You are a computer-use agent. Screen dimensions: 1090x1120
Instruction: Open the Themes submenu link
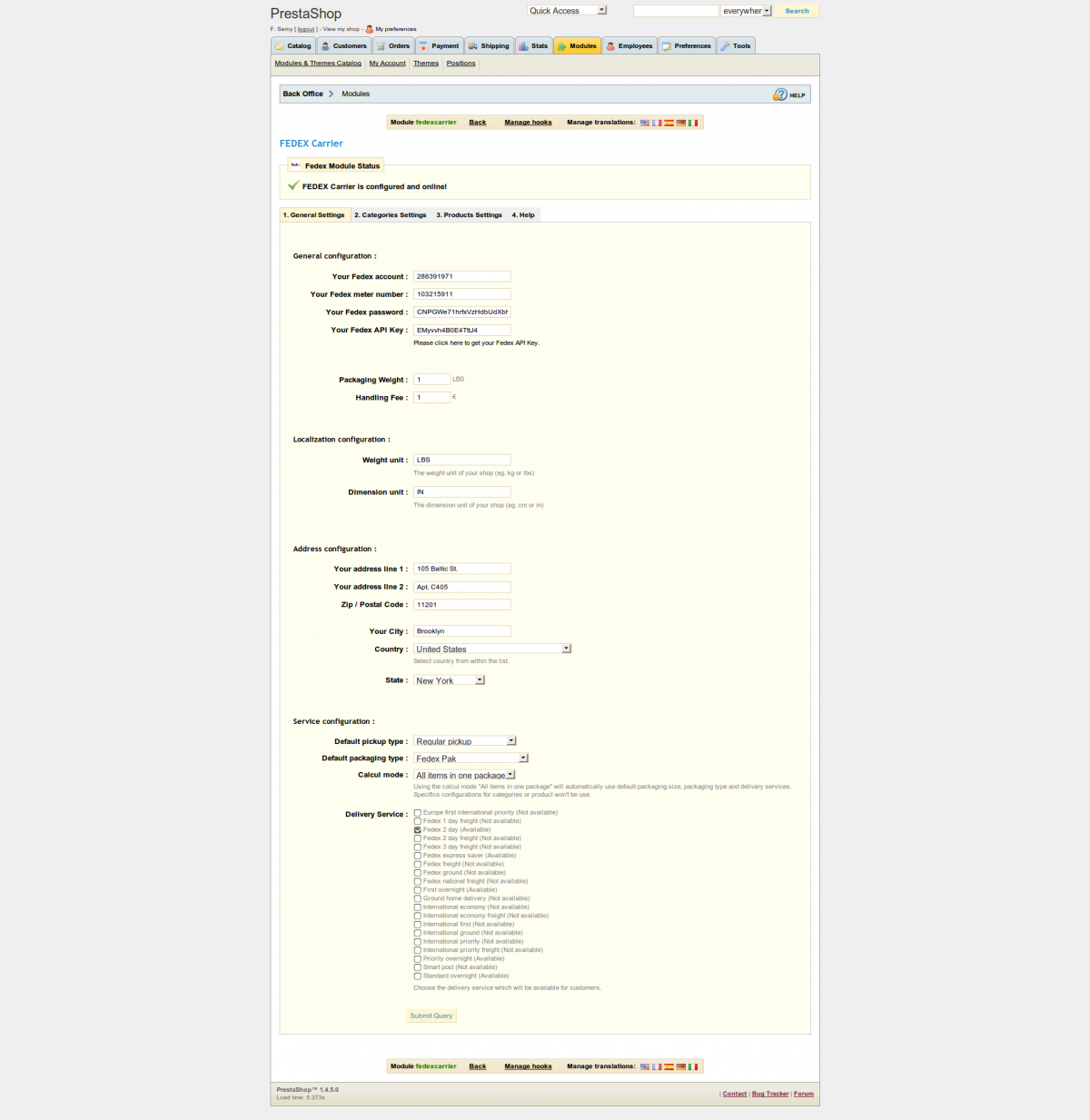tap(426, 64)
